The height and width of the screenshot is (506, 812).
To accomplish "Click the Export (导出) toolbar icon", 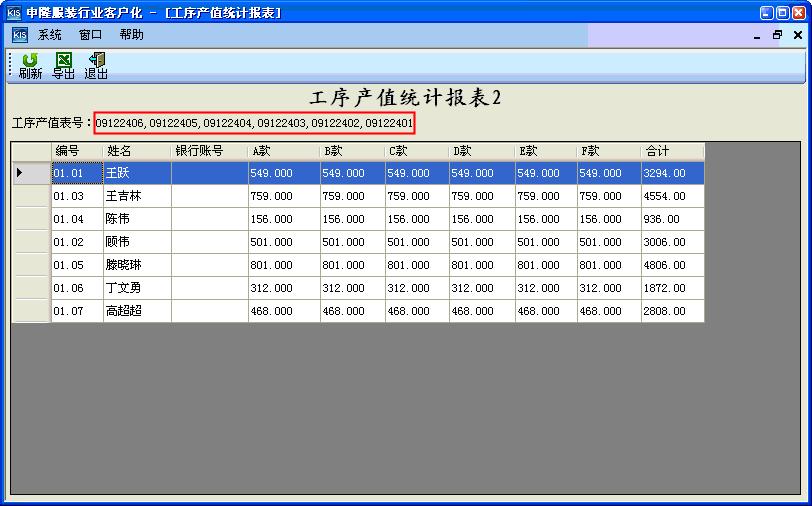I will (x=63, y=66).
